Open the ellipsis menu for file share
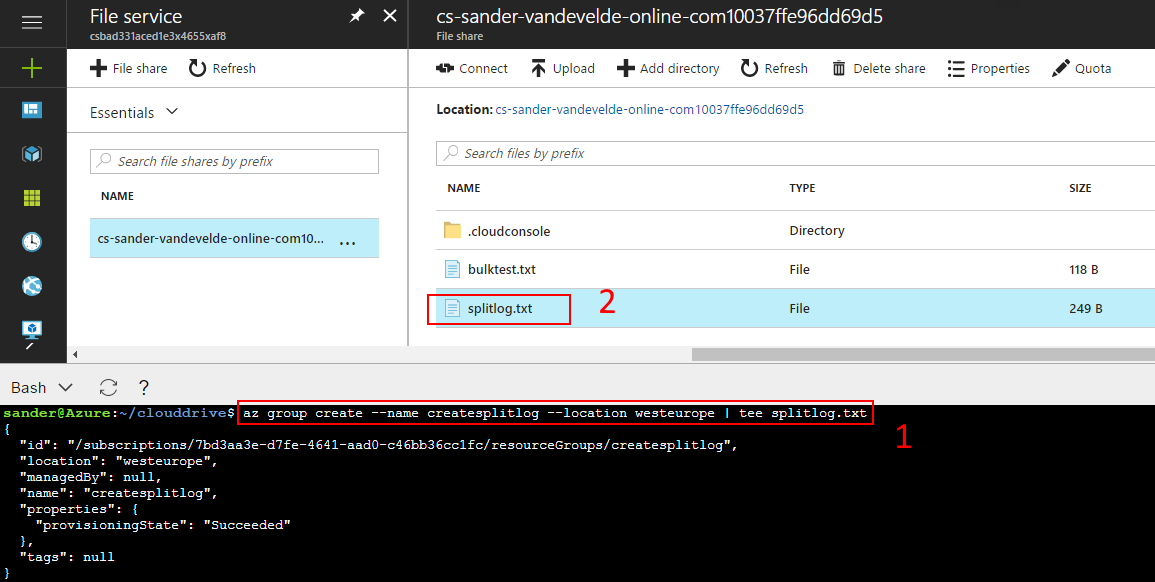The image size is (1155, 582). 347,240
